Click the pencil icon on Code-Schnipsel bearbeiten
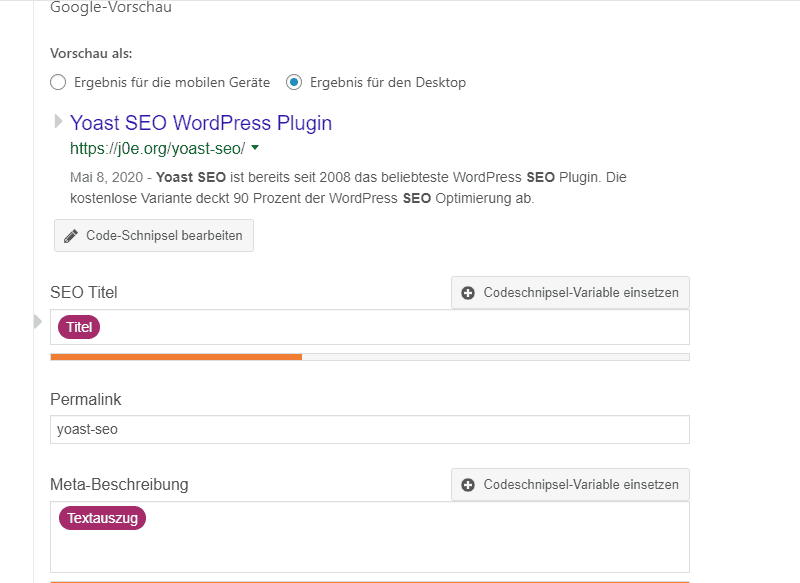Image resolution: width=800 pixels, height=583 pixels. (70, 235)
